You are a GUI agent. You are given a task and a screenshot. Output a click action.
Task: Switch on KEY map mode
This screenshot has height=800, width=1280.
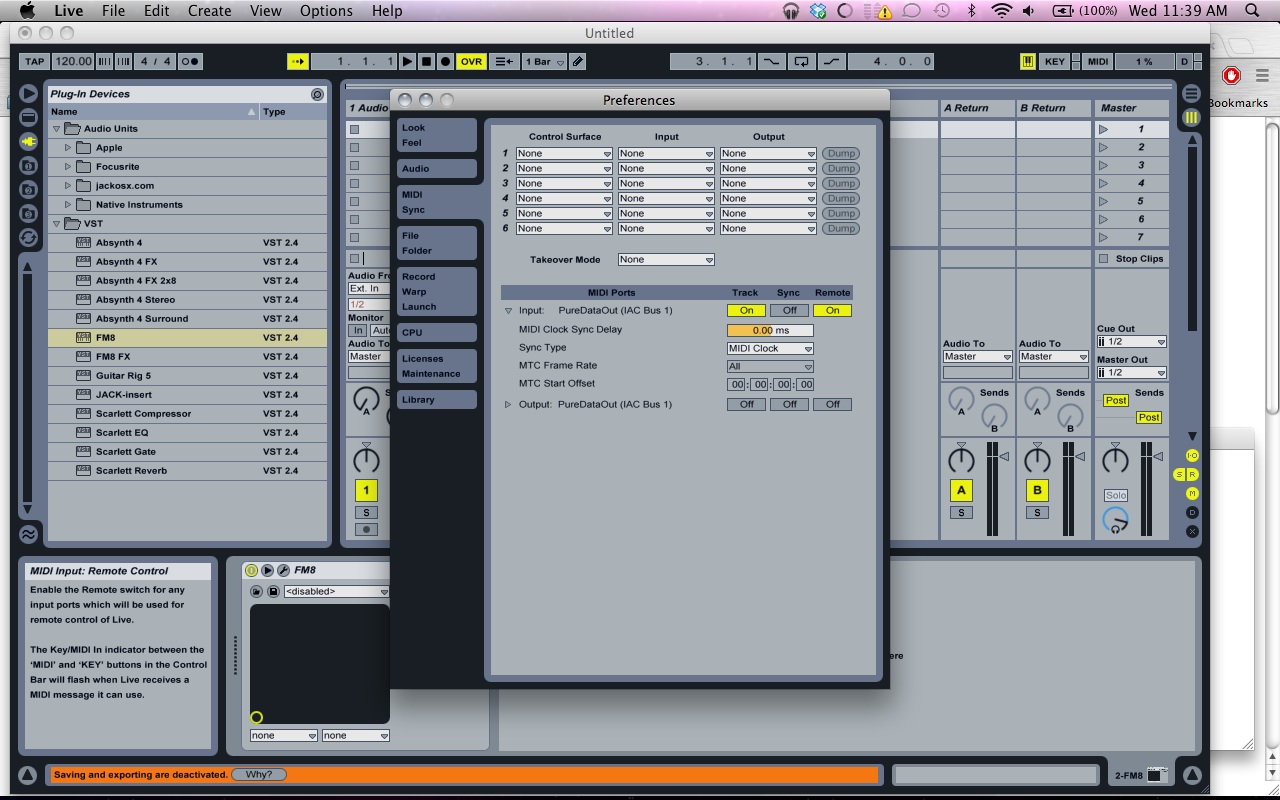pos(1054,61)
